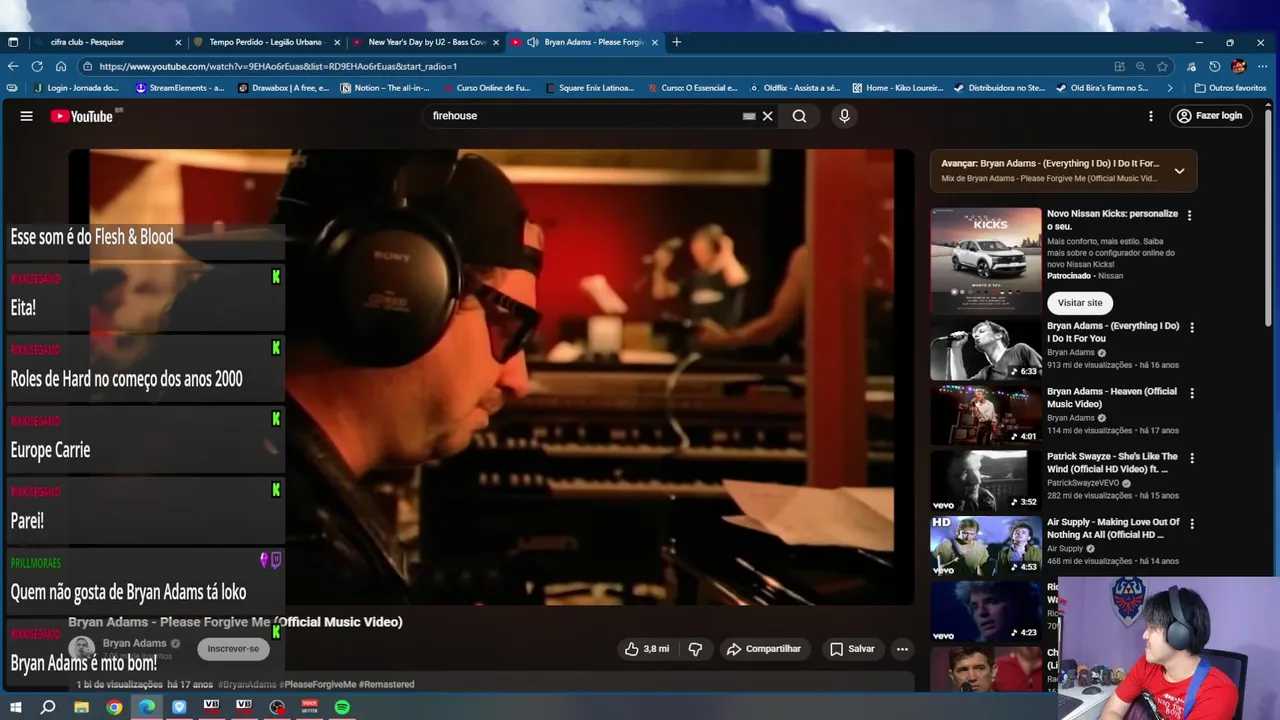Image resolution: width=1280 pixels, height=720 pixels.
Task: Open options for She's Like The Wind video
Action: 1191,458
